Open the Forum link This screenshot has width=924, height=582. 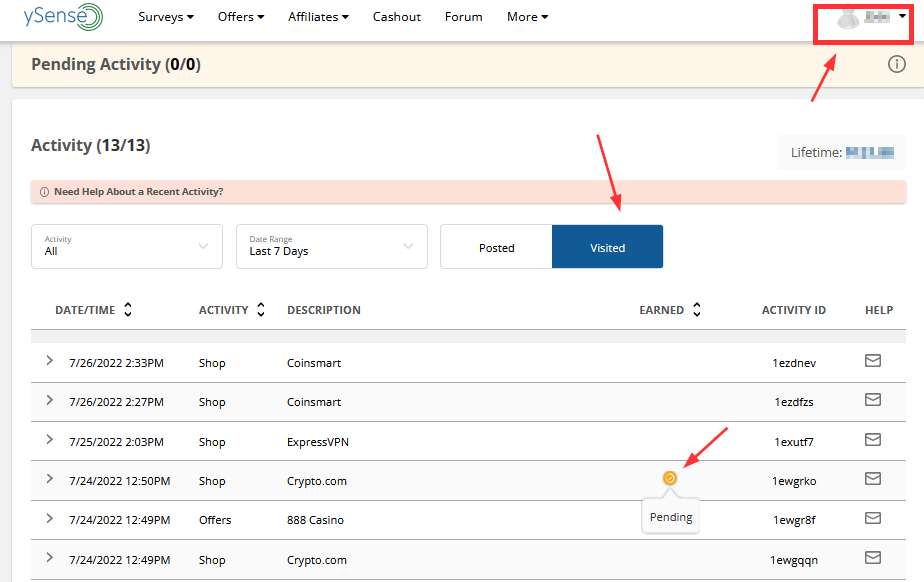pyautogui.click(x=463, y=17)
